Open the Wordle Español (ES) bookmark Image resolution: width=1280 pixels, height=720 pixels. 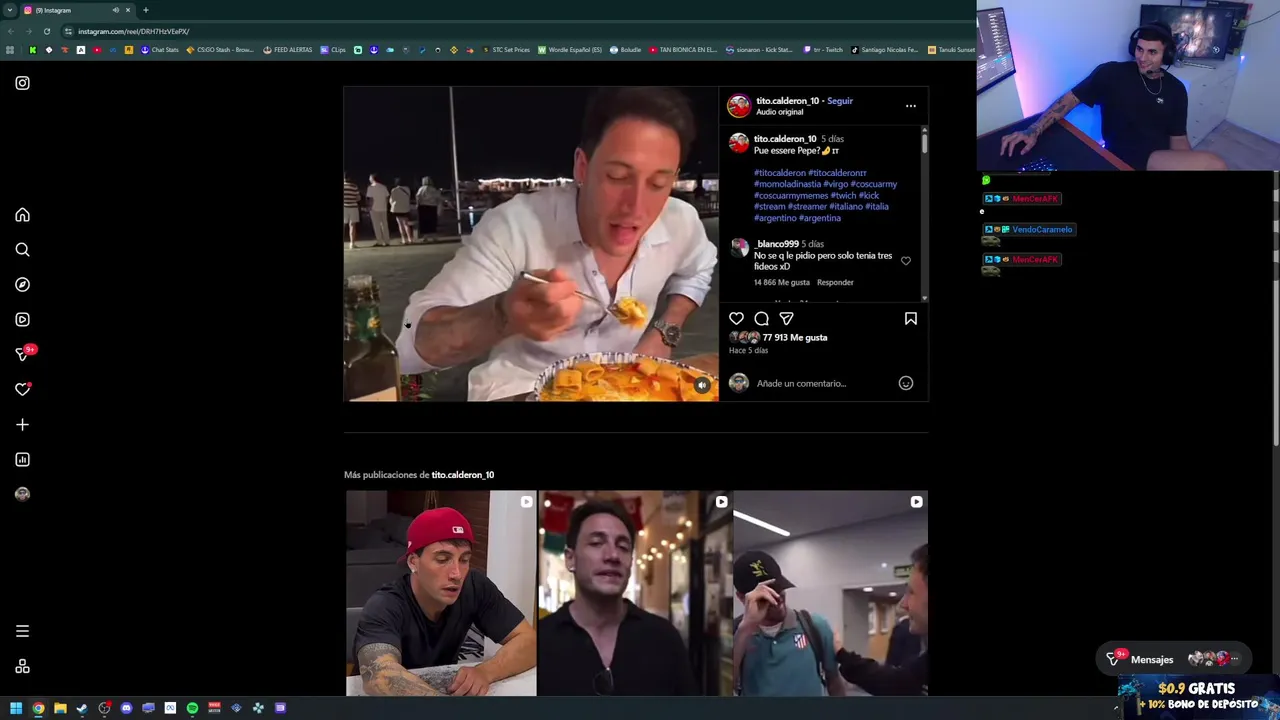tap(570, 50)
